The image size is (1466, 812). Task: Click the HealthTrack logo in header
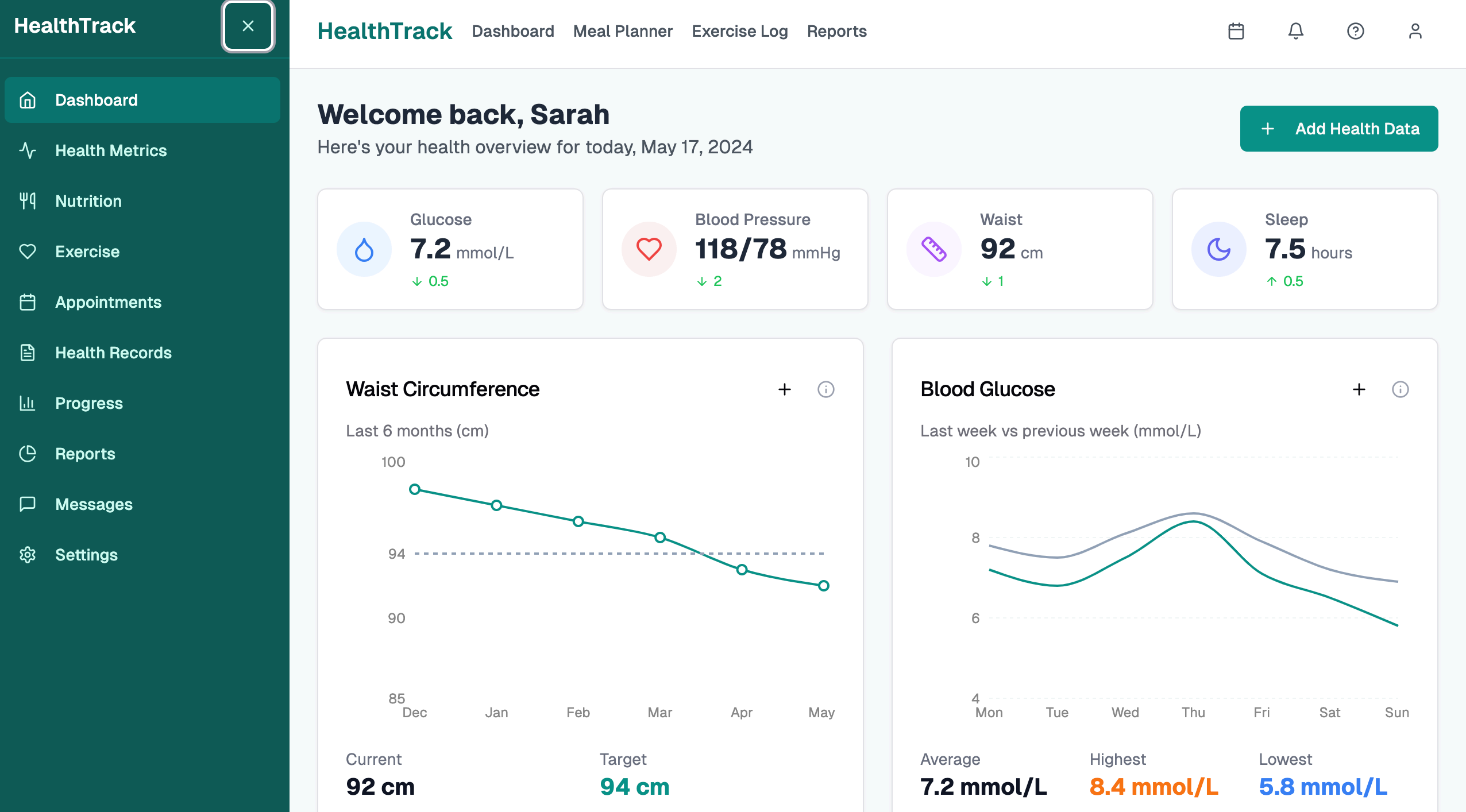tap(385, 31)
